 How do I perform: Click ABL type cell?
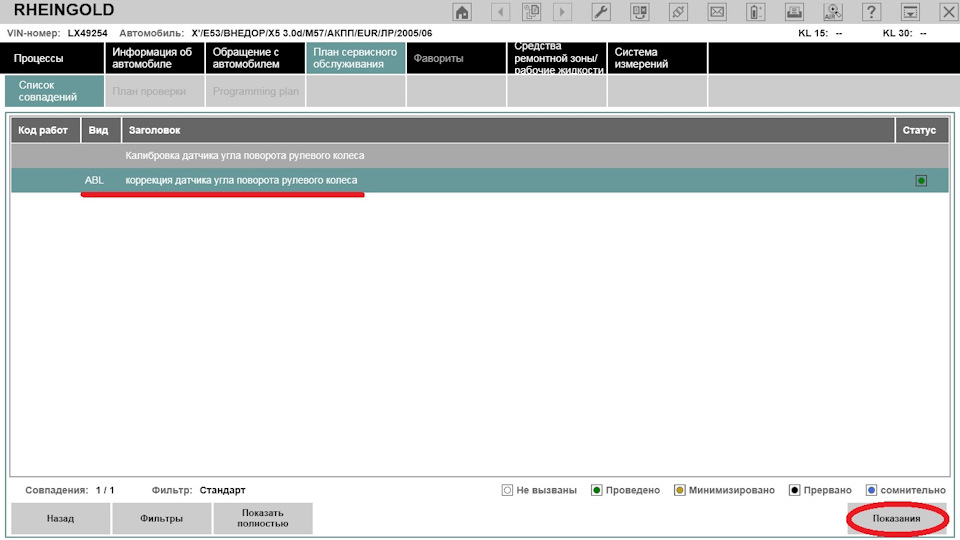[94, 180]
